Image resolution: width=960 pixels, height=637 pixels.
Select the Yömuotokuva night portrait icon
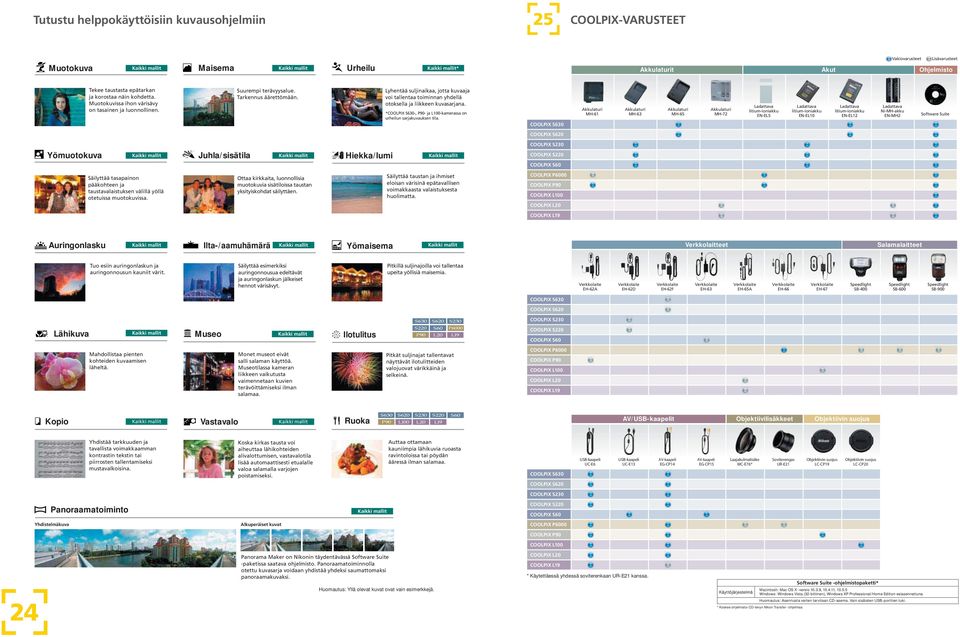[39, 155]
